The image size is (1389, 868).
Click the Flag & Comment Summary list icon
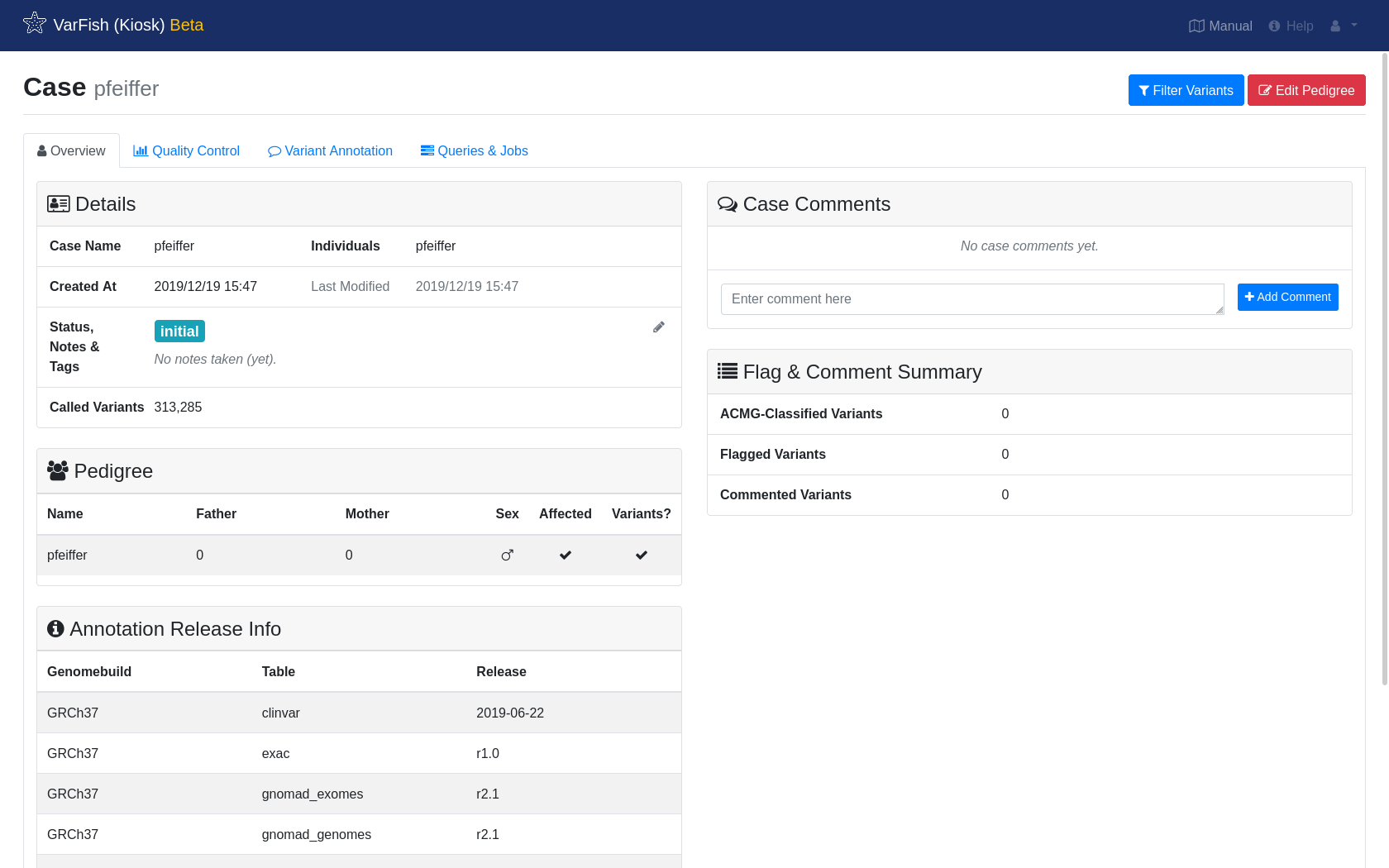click(x=728, y=371)
